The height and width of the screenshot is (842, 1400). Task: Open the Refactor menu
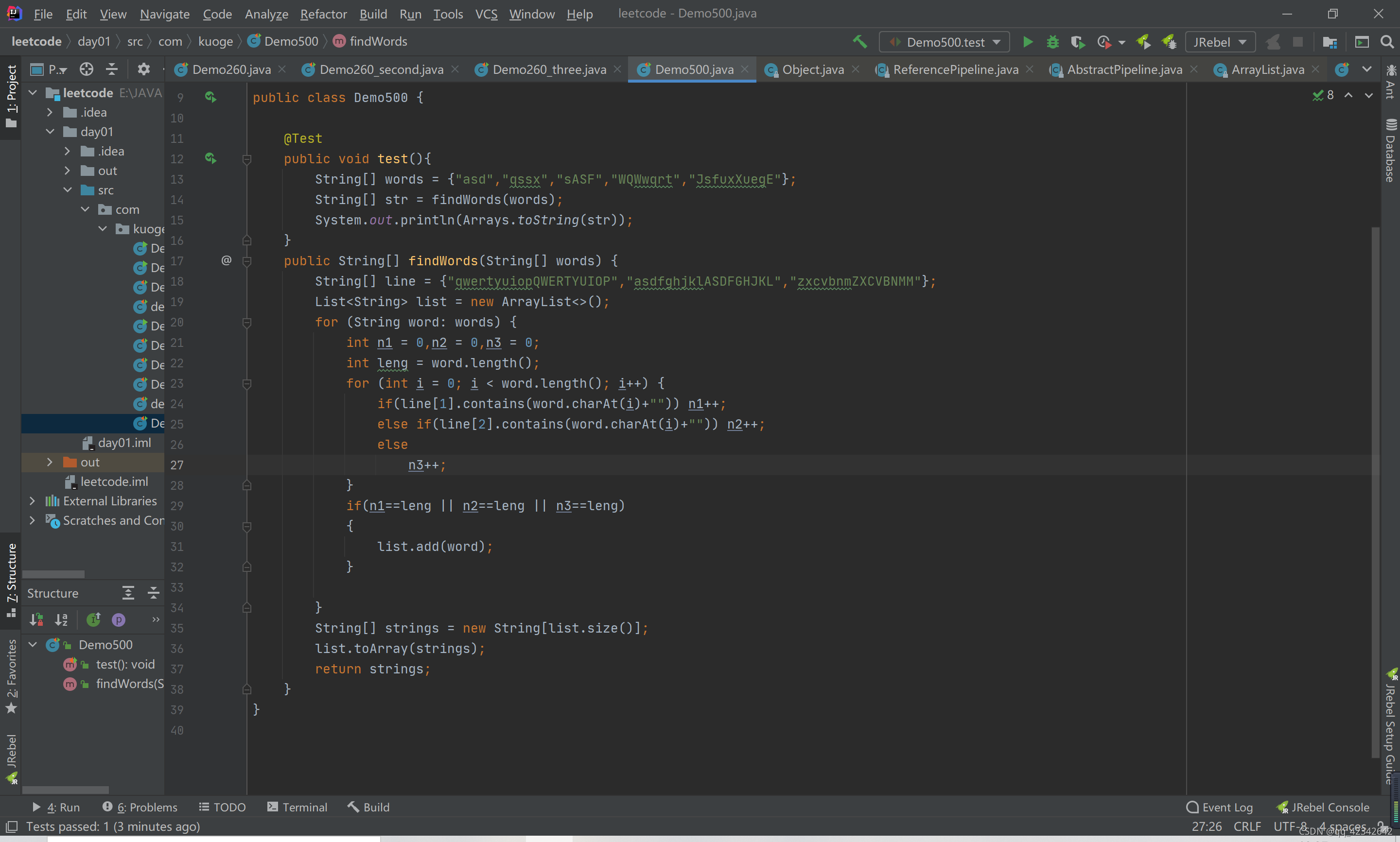(323, 14)
